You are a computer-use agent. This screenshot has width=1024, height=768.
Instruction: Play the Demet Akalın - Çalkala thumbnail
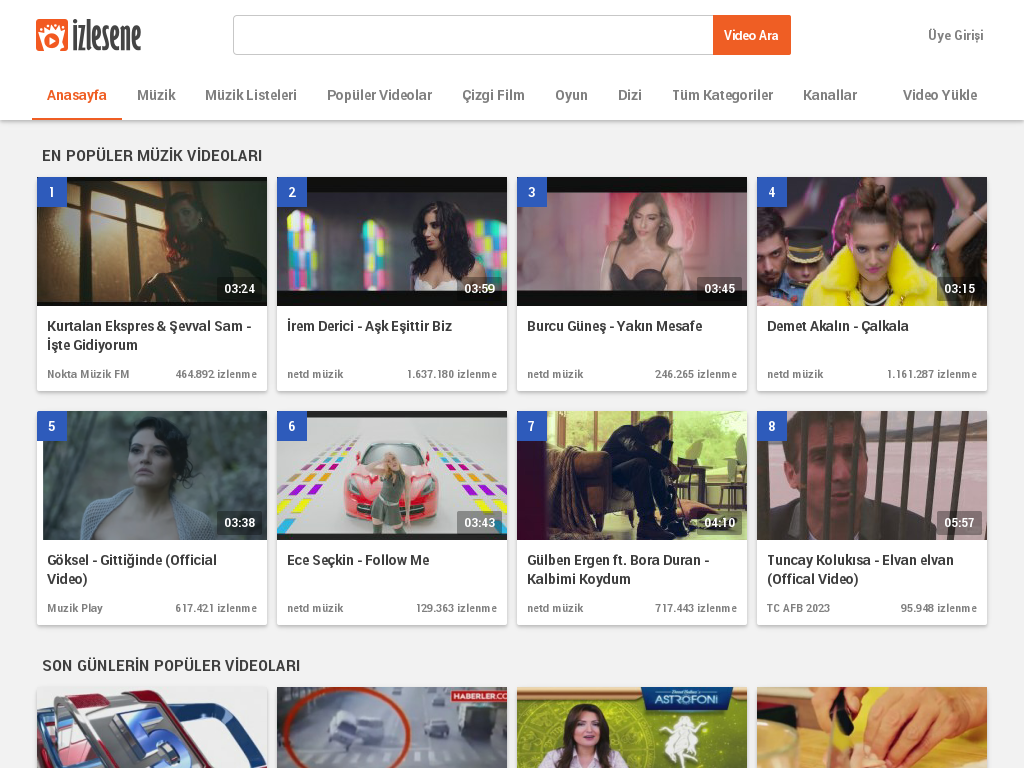(x=871, y=241)
